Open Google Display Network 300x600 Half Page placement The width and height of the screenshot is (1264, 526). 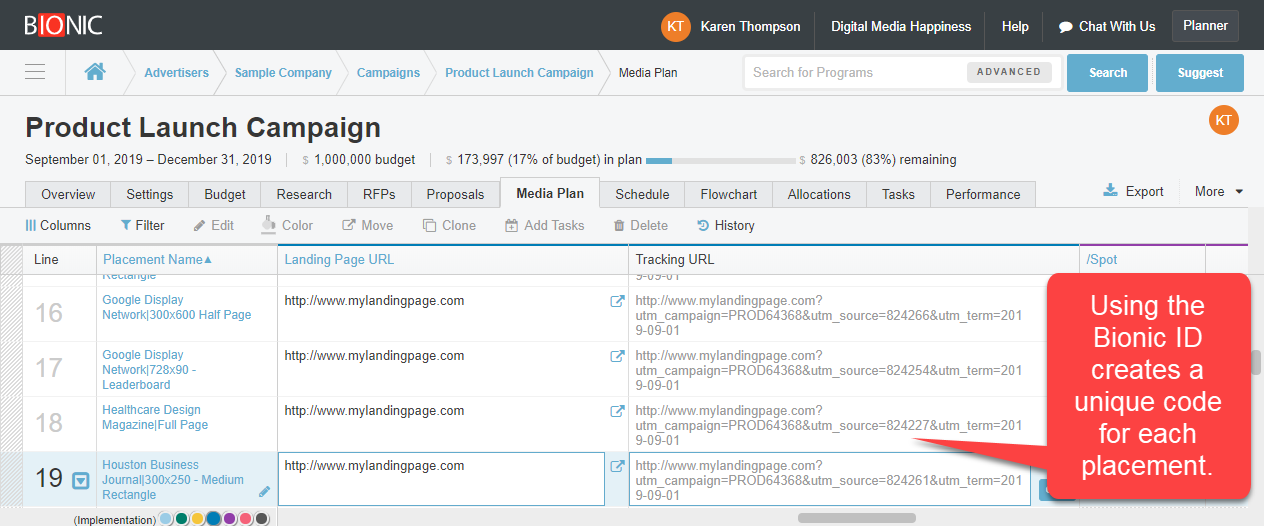coord(177,308)
